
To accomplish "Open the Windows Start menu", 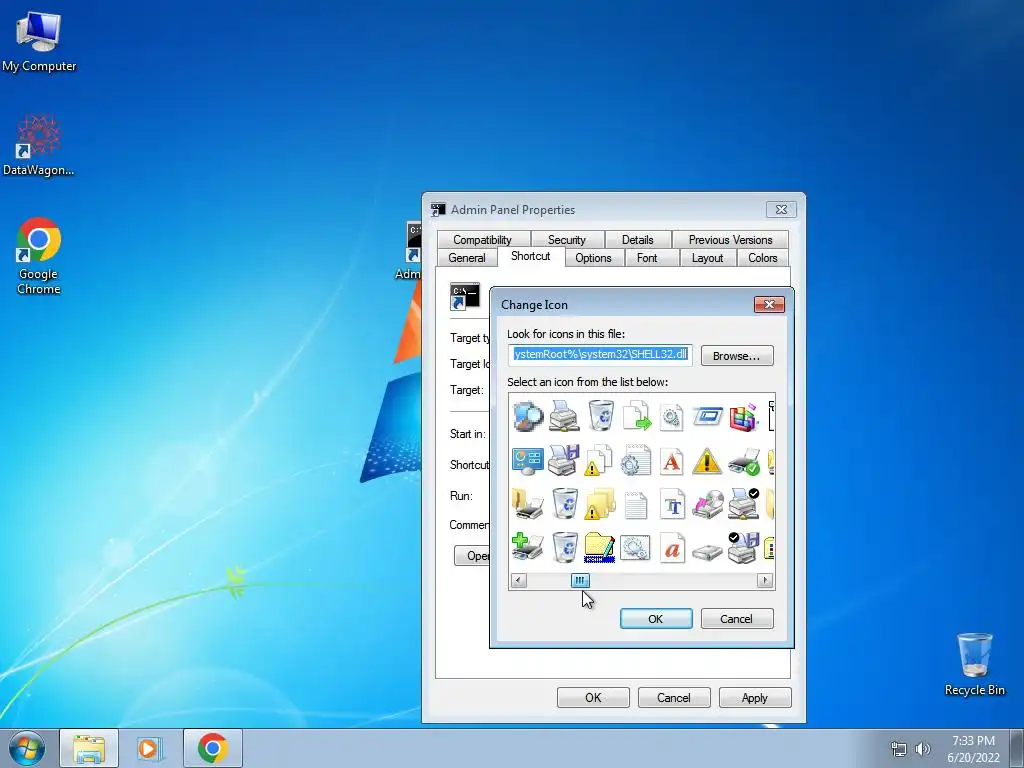I will pos(27,748).
